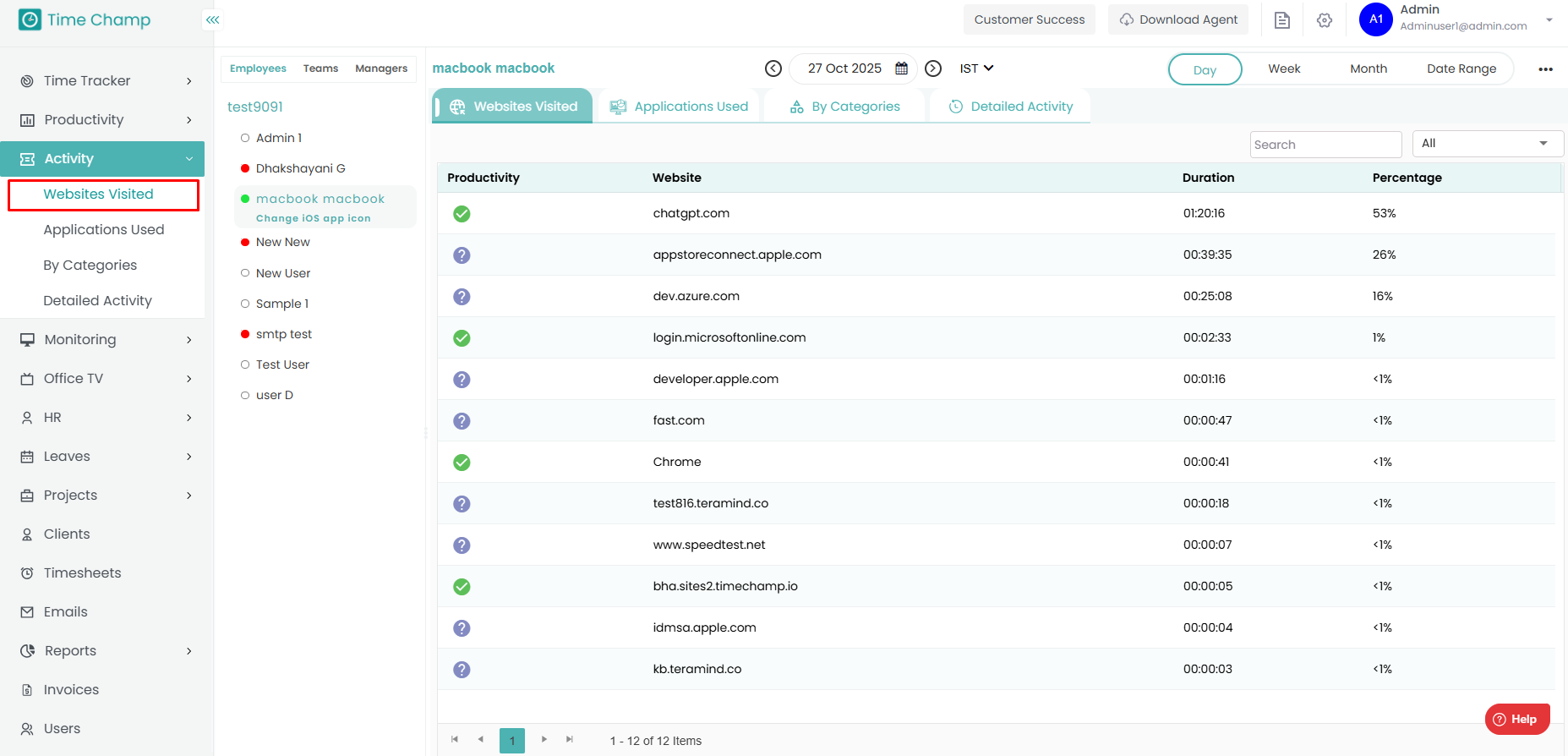Open the All filter dropdown
Screen dimensions: 1568x756
[1487, 144]
